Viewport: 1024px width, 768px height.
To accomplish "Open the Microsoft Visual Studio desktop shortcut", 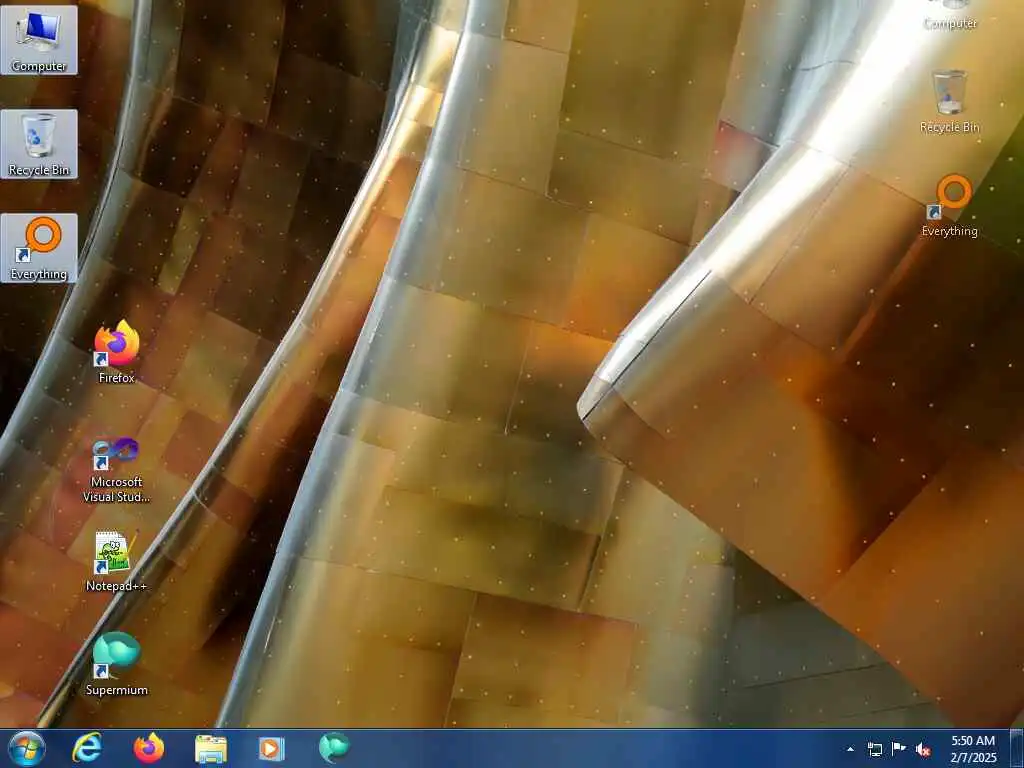I will [x=116, y=470].
